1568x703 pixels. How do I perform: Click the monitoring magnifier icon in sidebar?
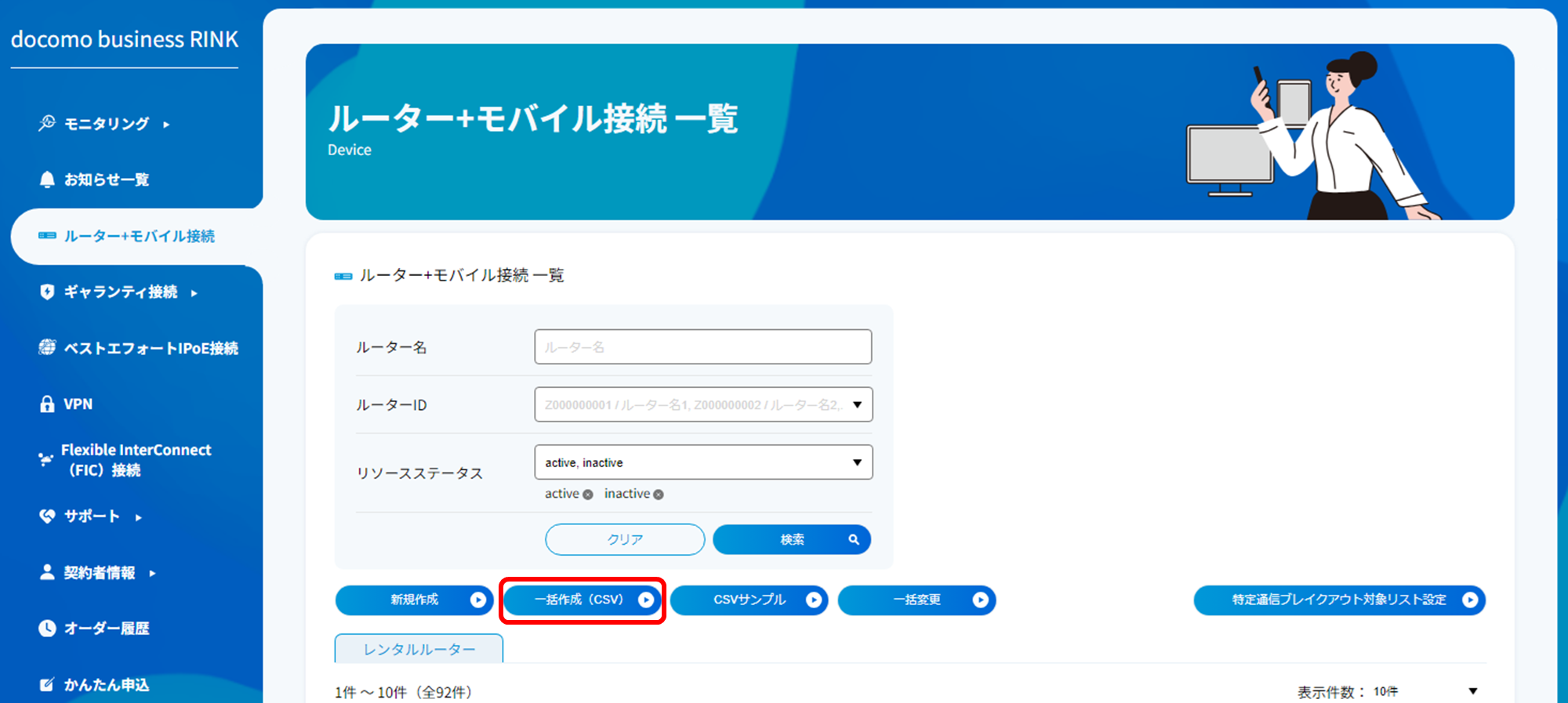[x=47, y=123]
